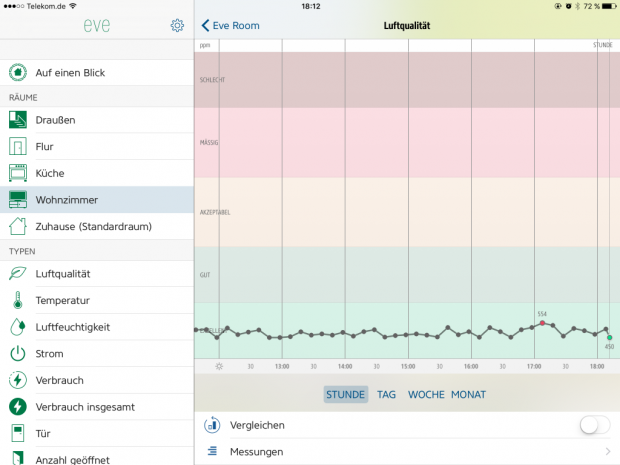This screenshot has width=620, height=465.
Task: Go back via Eve Room chevron
Action: [205, 25]
